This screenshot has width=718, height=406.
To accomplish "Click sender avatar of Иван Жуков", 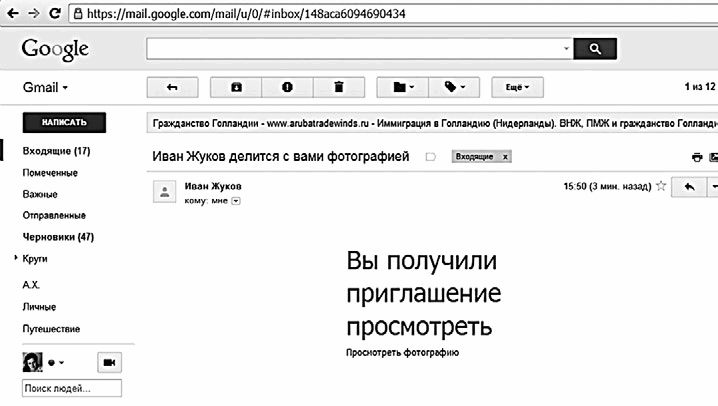I will (x=164, y=192).
